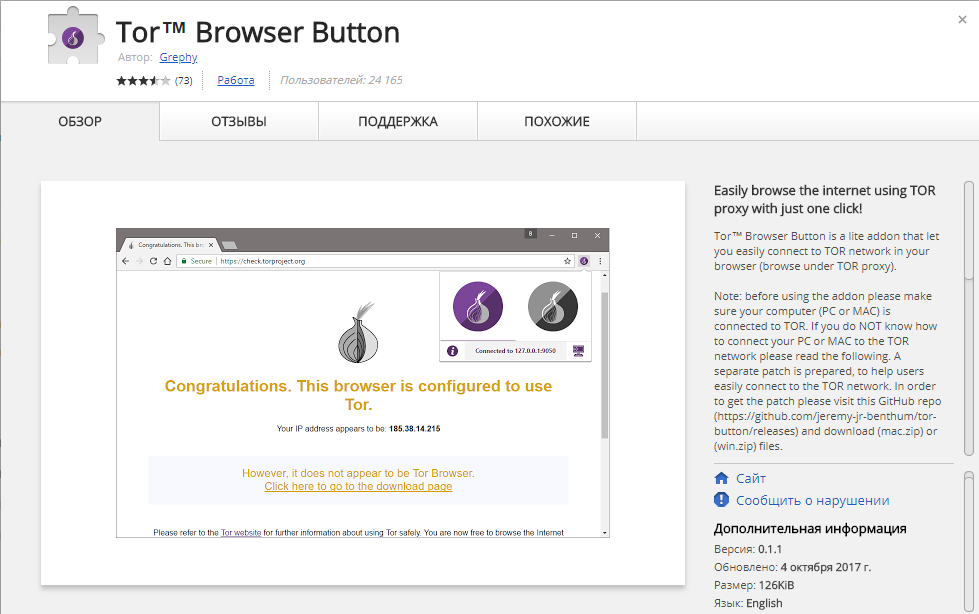Click the star rating with 73 reviews
This screenshot has height=614, width=979.
[154, 80]
